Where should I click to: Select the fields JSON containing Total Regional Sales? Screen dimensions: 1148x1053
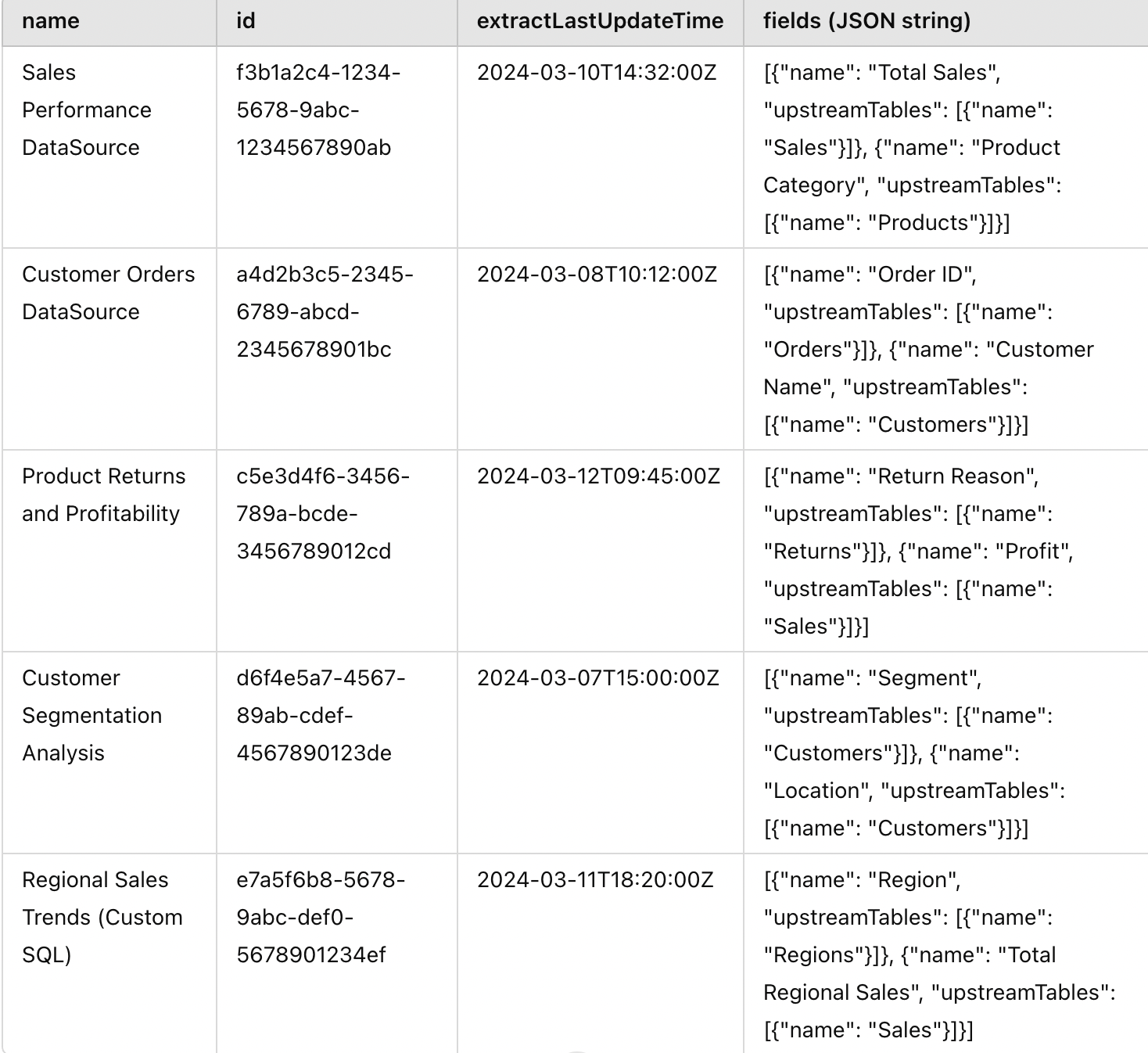tap(938, 955)
